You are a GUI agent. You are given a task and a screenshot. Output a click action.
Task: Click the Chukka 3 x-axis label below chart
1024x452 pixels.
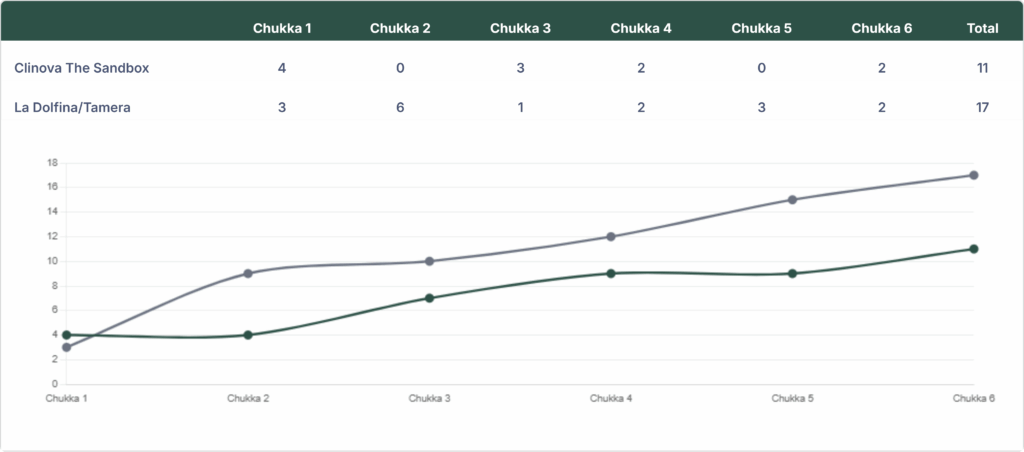pos(429,398)
